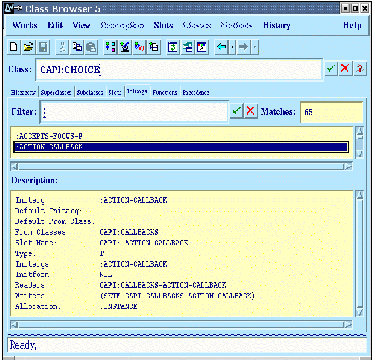
Task: Click description pane scrollbar up arrow
Action: 359,195
